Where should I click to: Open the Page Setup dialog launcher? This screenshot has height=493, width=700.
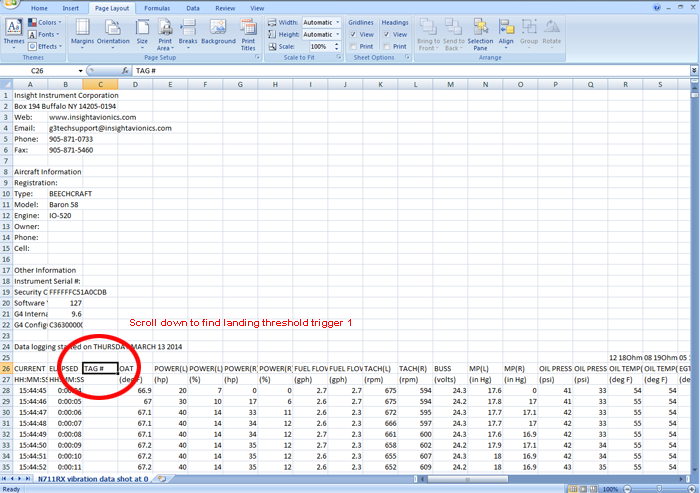(x=258, y=58)
